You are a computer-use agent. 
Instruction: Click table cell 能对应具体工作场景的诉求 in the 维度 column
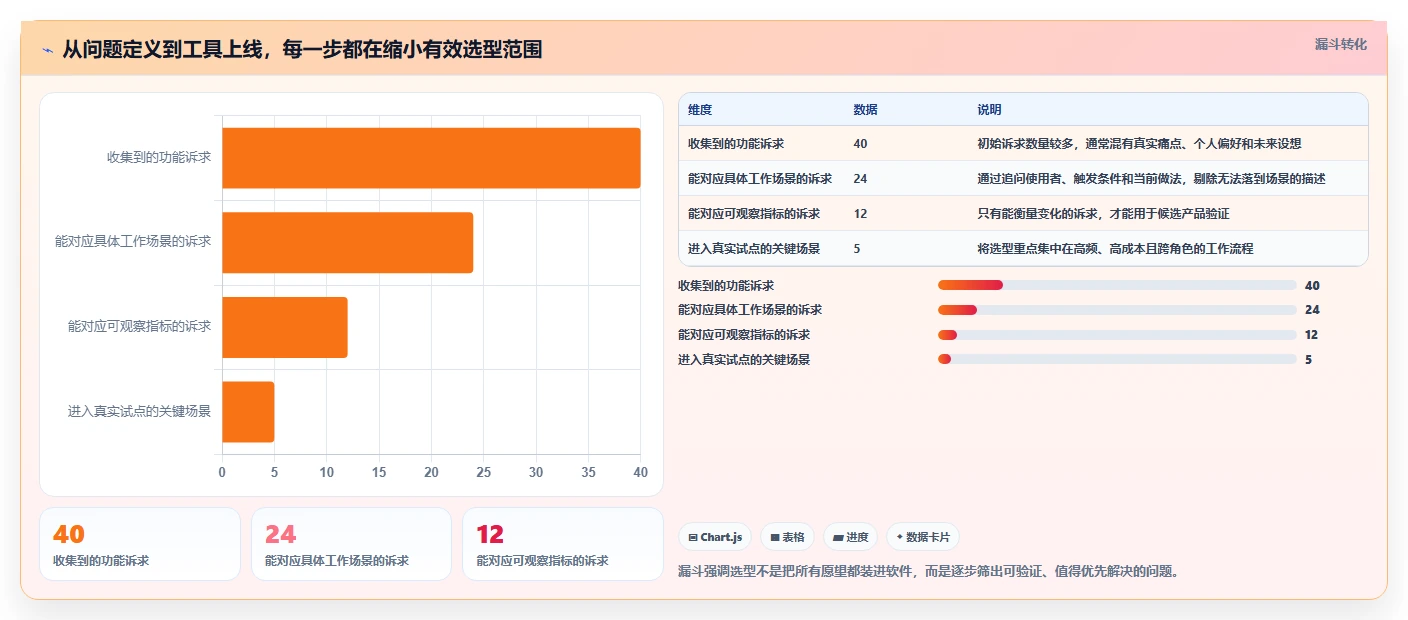[x=760, y=179]
